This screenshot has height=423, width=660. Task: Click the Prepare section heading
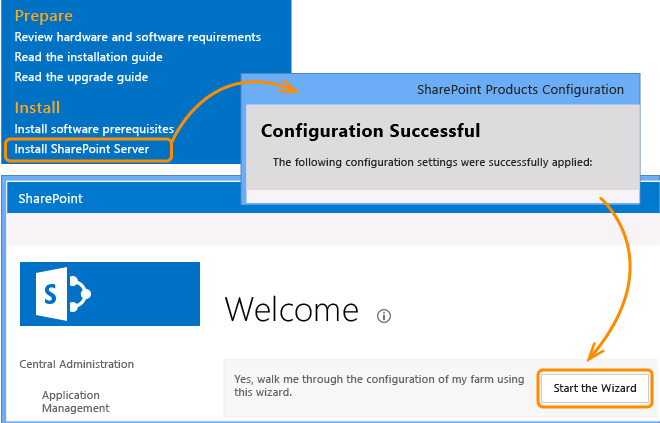pos(44,16)
